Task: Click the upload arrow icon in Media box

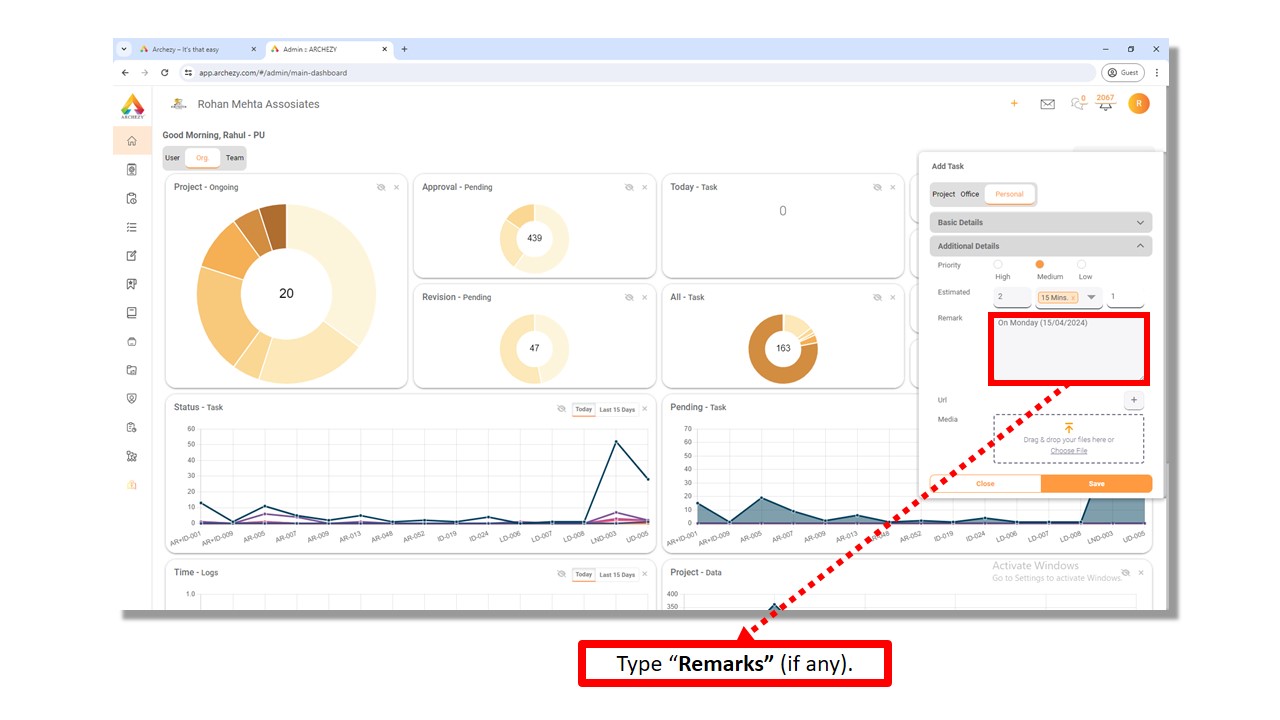Action: tap(1069, 428)
